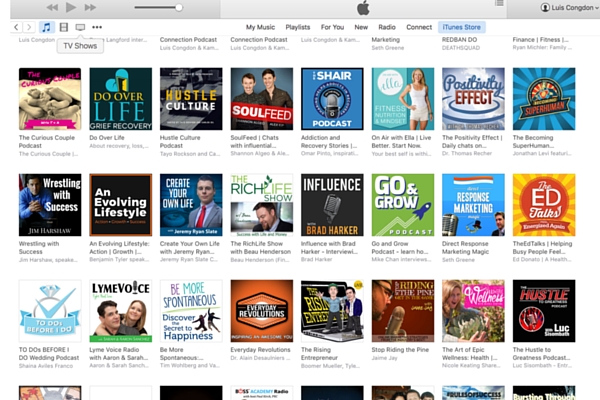600x400 pixels.
Task: Open The Rising Entrepreneur artwork
Action: [x=332, y=311]
